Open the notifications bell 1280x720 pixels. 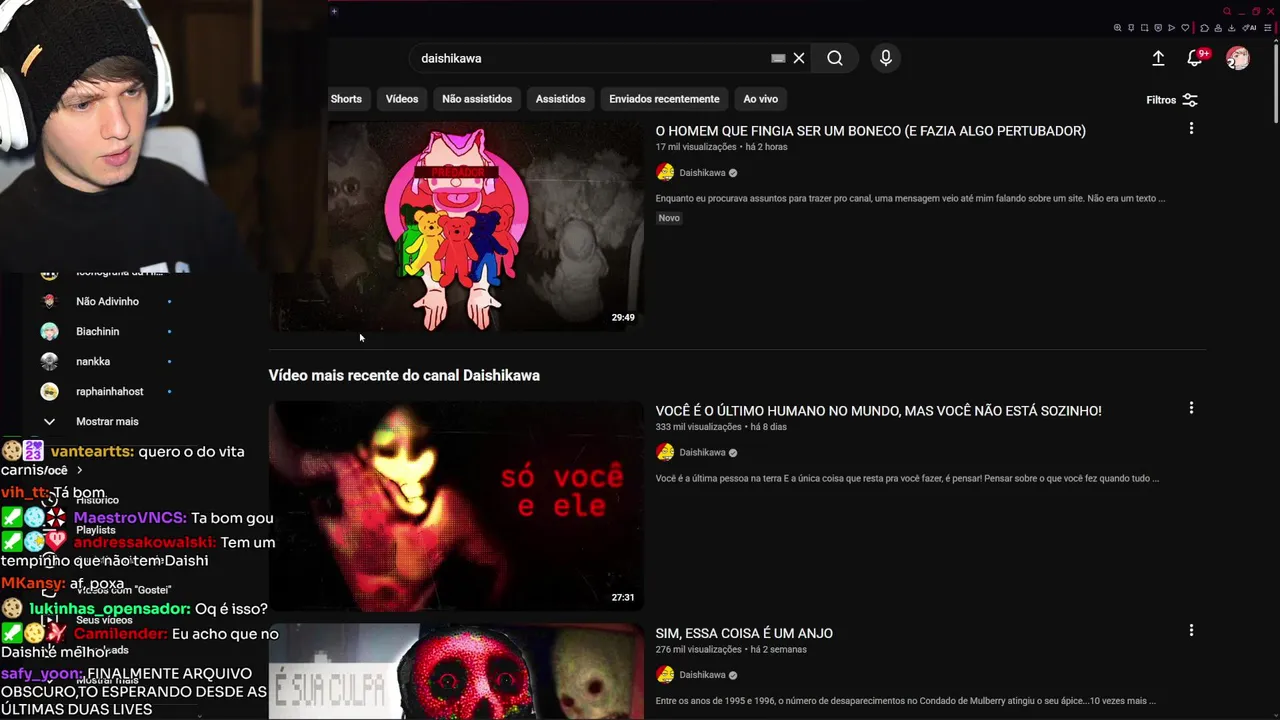pos(1195,58)
